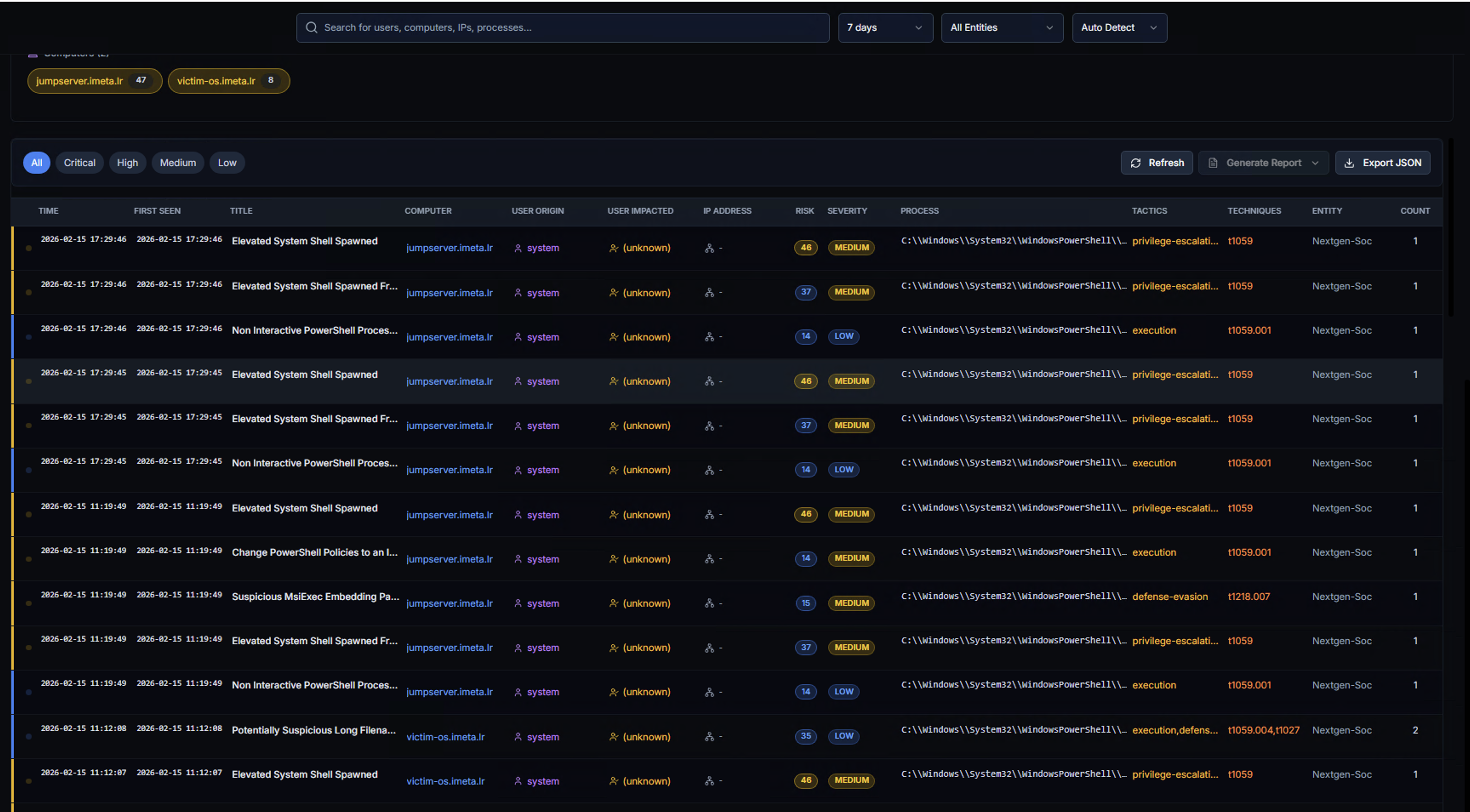
Task: Click in the search users, computers field
Action: 571,27
